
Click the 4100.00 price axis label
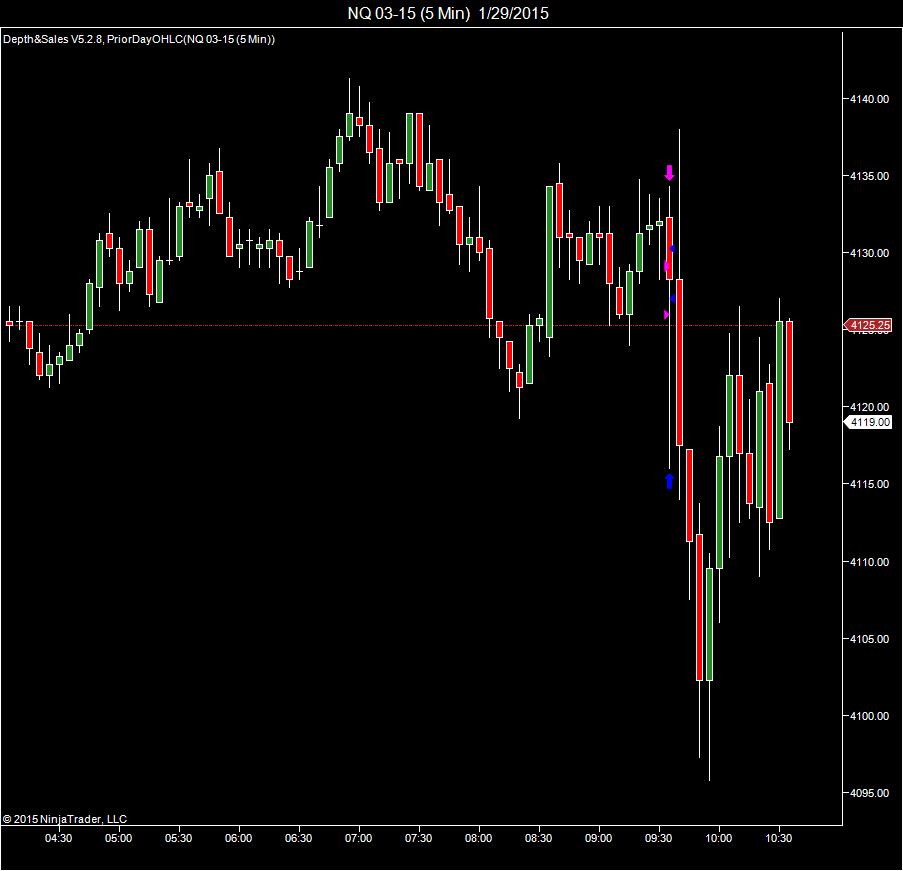[869, 716]
